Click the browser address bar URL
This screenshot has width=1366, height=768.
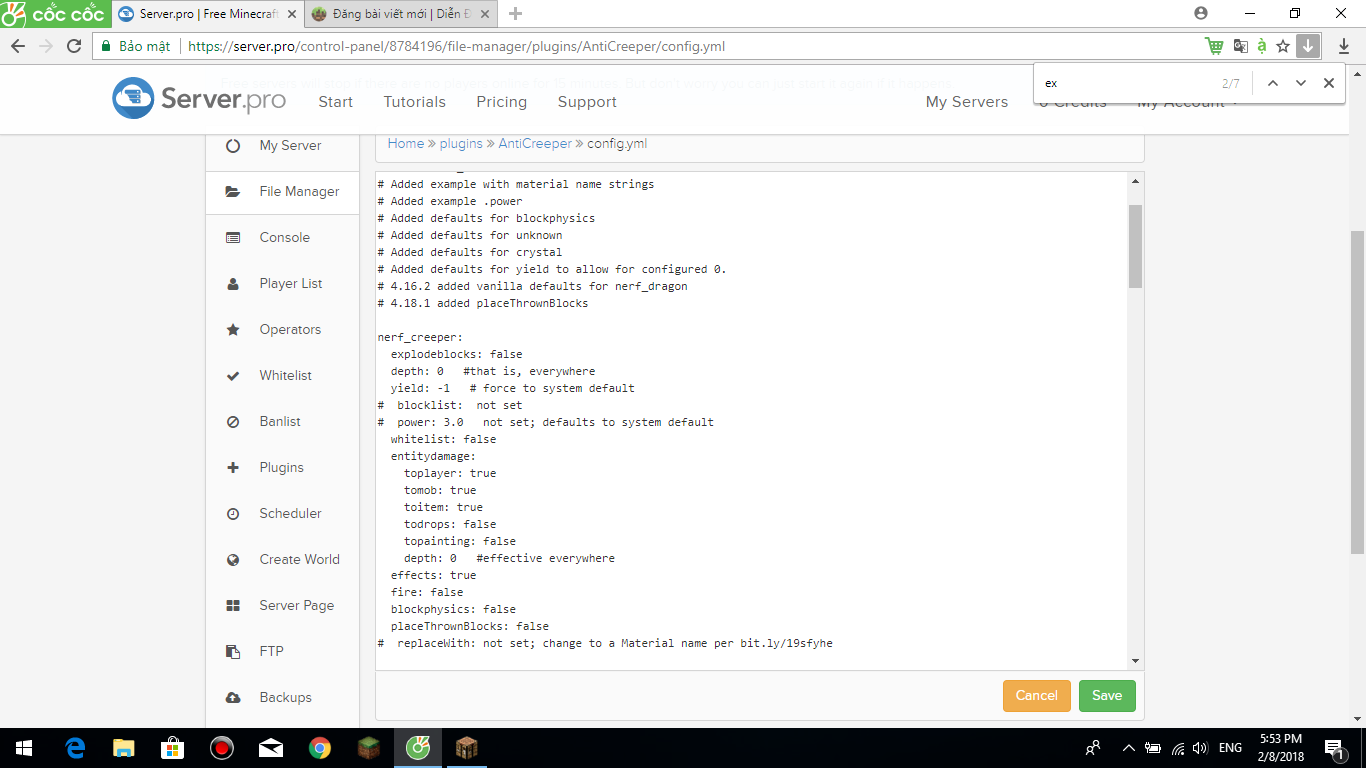pos(457,46)
